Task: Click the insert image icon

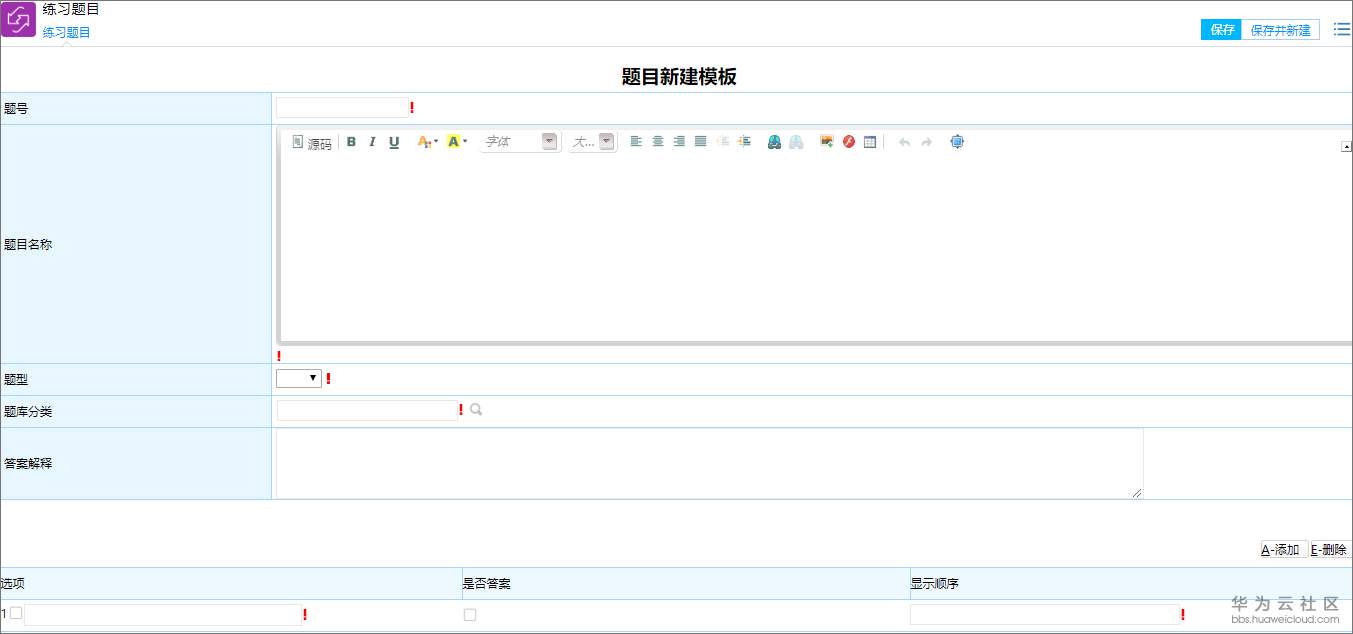Action: tap(825, 141)
